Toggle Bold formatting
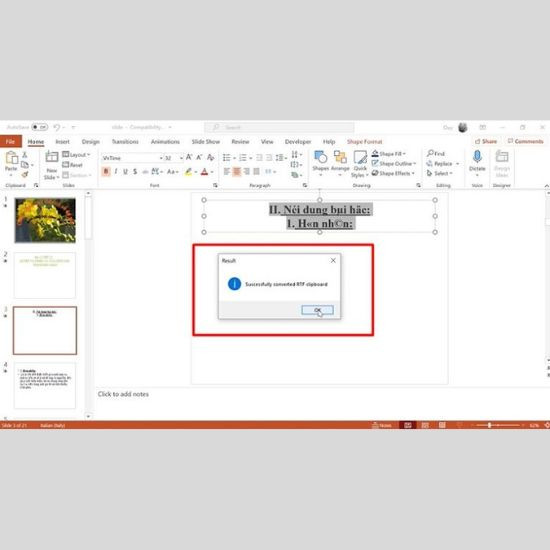This screenshot has width=550, height=550. click(106, 172)
